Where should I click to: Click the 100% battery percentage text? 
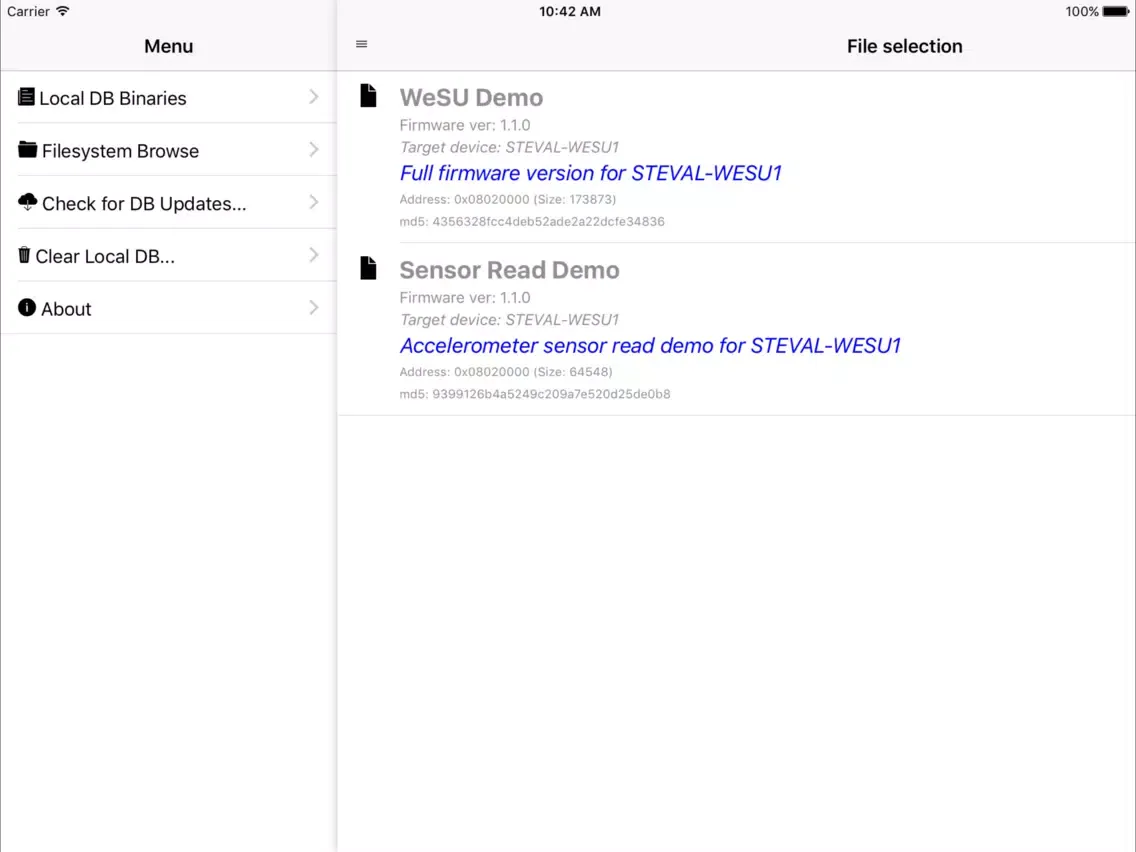1082,12
